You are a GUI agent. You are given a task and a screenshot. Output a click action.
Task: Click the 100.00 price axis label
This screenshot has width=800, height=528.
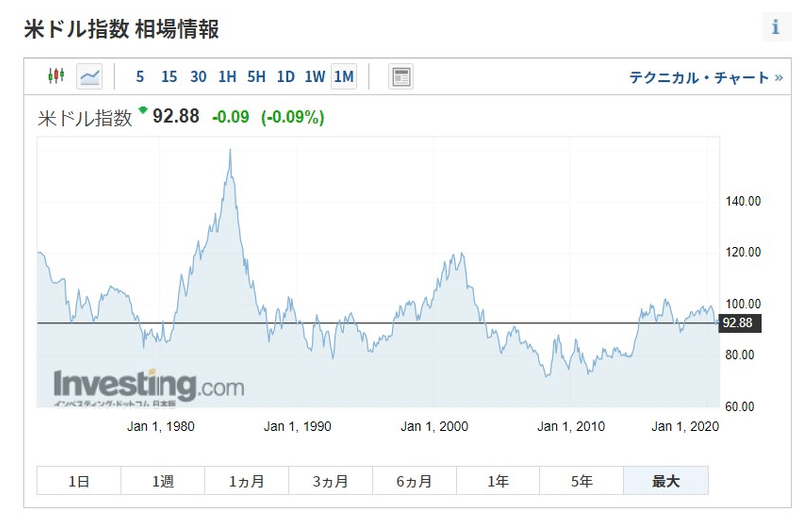click(743, 304)
